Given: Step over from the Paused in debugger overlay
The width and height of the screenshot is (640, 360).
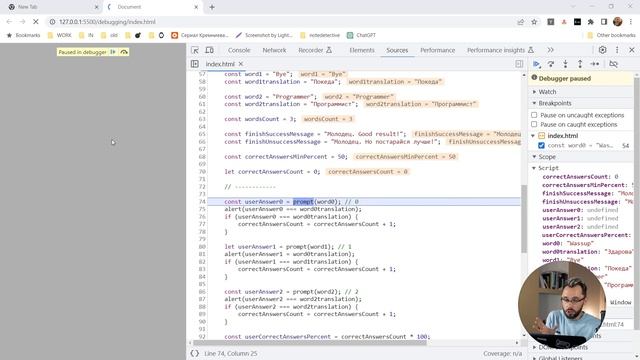Looking at the screenshot, I should [124, 52].
